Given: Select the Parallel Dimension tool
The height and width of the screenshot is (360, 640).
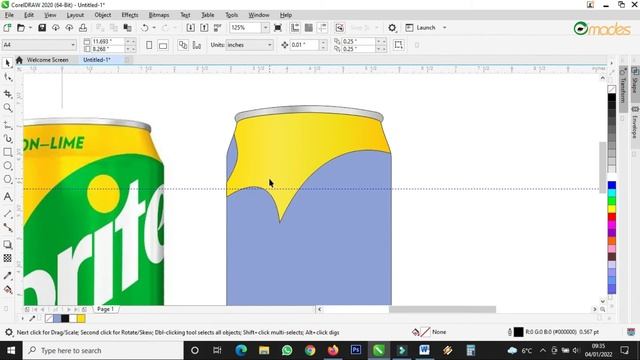Looking at the screenshot, I should coord(7,214).
